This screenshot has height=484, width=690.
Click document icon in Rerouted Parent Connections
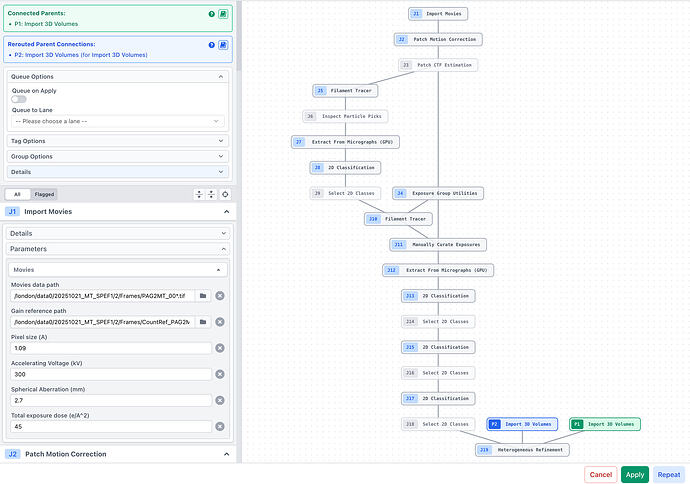(224, 45)
